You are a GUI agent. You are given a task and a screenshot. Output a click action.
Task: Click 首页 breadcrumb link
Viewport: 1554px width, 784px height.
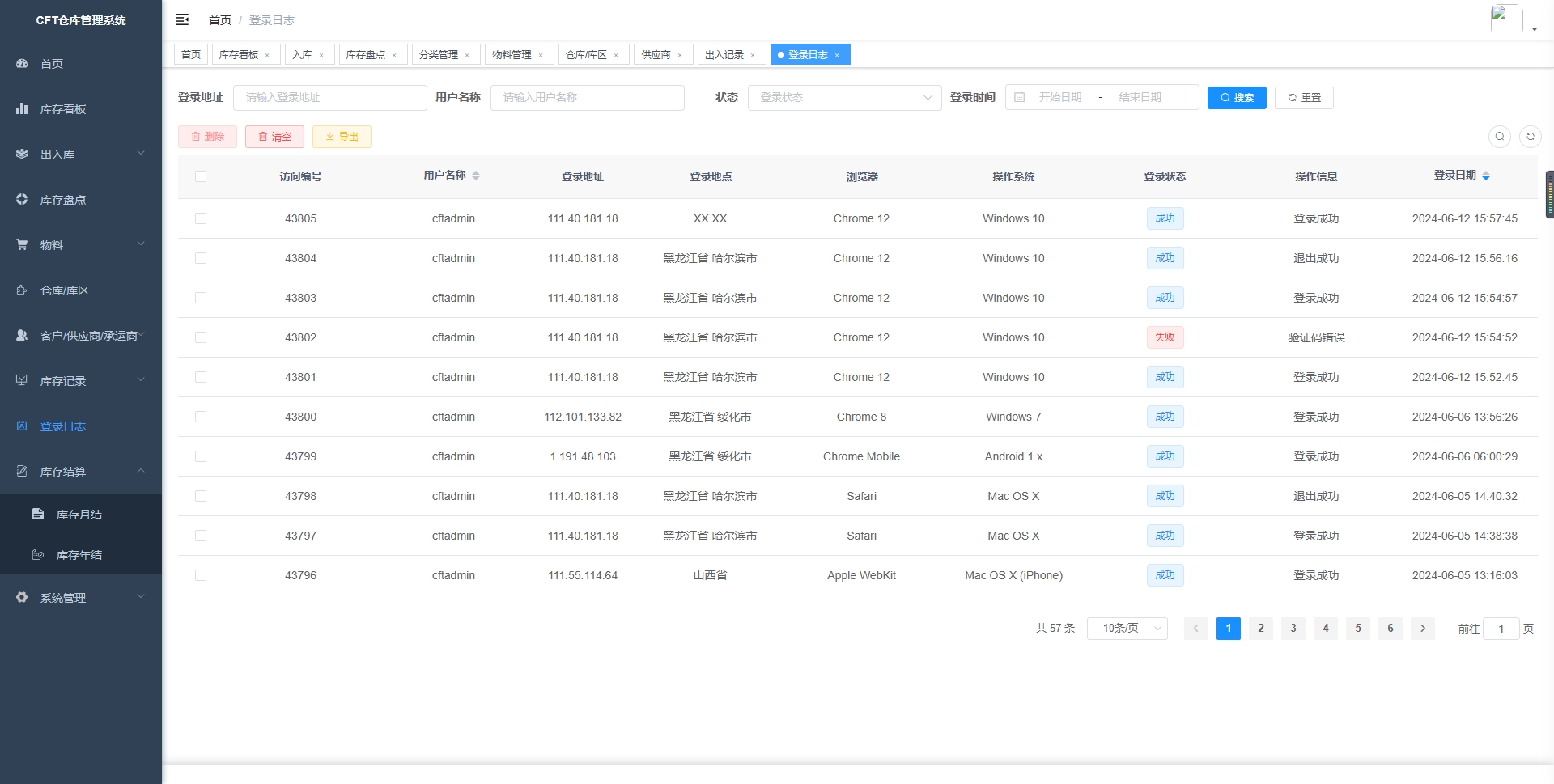(220, 20)
